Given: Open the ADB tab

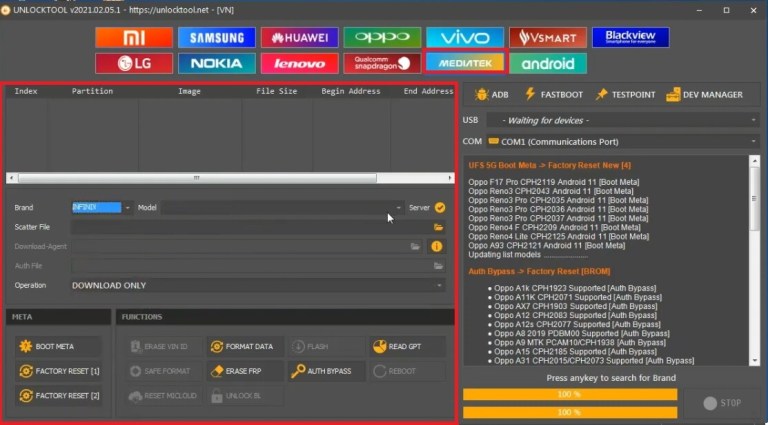Looking at the screenshot, I should pos(491,94).
